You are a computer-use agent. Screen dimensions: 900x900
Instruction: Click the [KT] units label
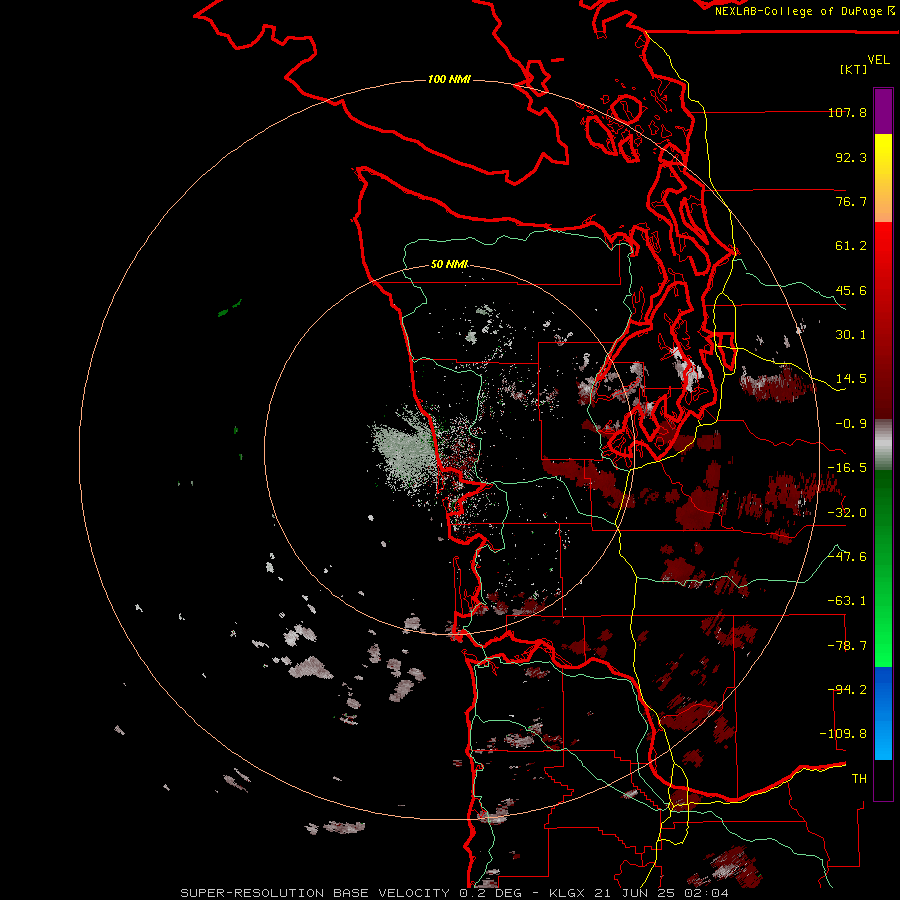coord(854,69)
